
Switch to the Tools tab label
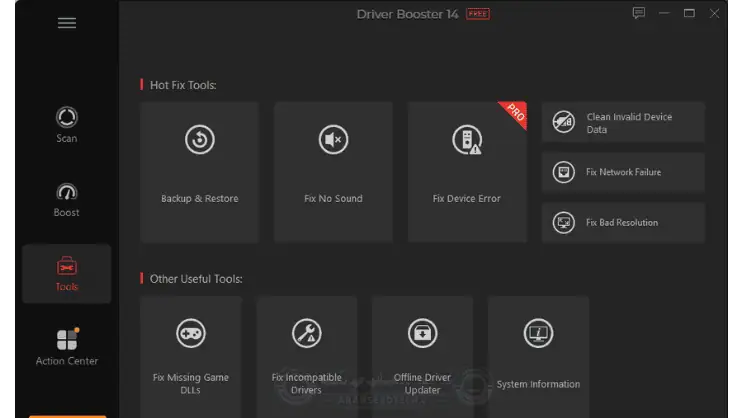pos(66,286)
